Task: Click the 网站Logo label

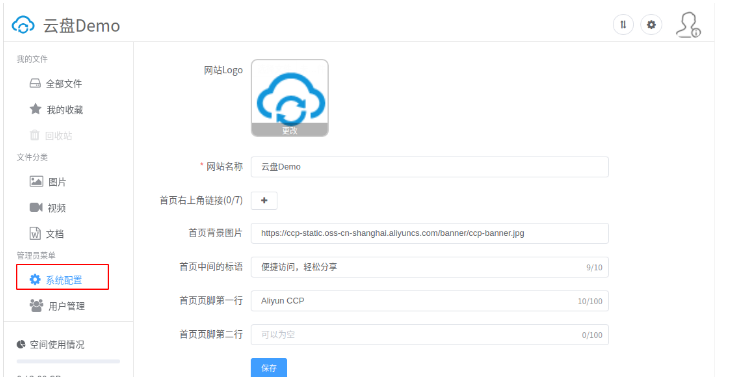Action: point(223,70)
